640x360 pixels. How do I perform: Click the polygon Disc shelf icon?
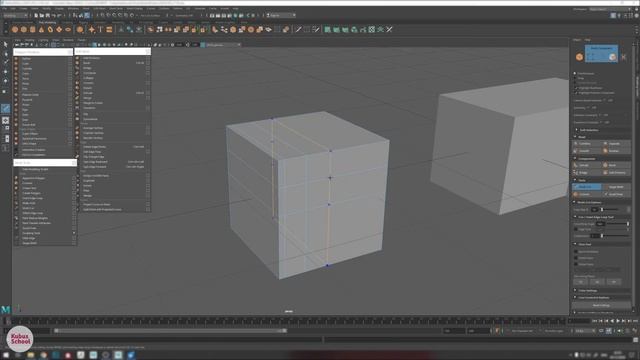pos(68,29)
